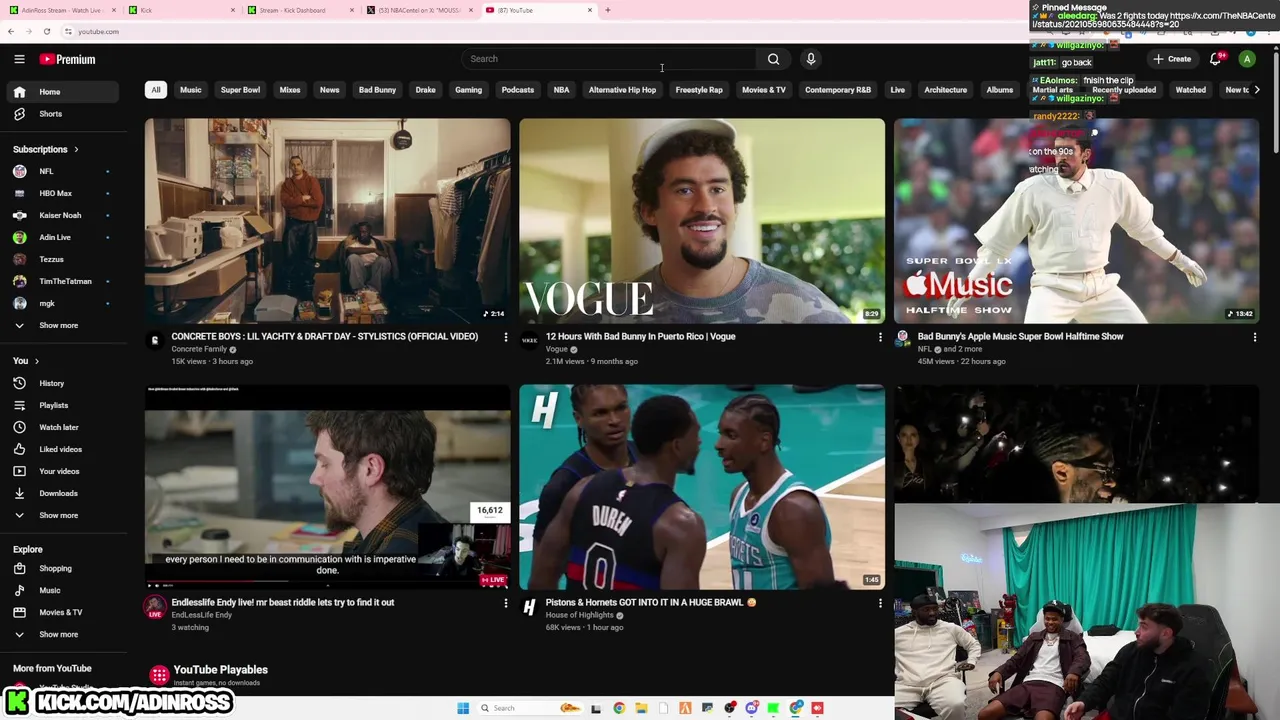Image resolution: width=1280 pixels, height=720 pixels.
Task: Open Discord from the taskbar
Action: click(752, 708)
